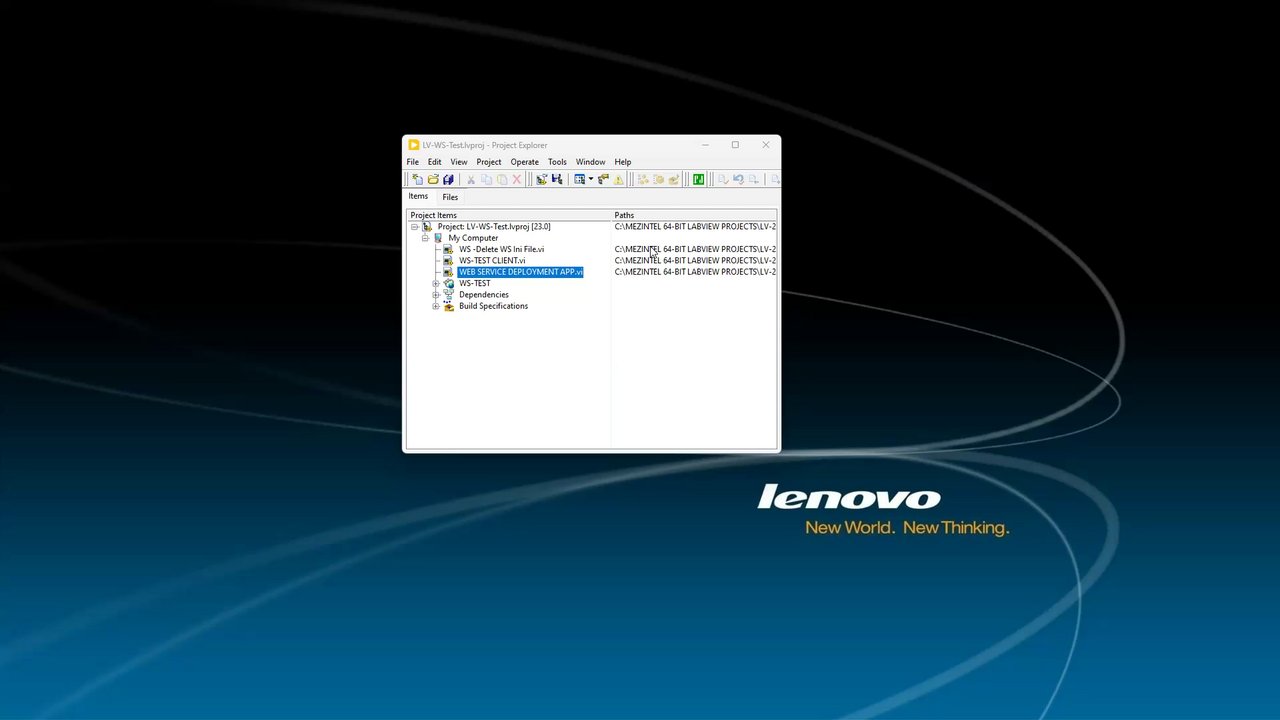Open the Tools menu
This screenshot has width=1280, height=720.
coord(557,162)
